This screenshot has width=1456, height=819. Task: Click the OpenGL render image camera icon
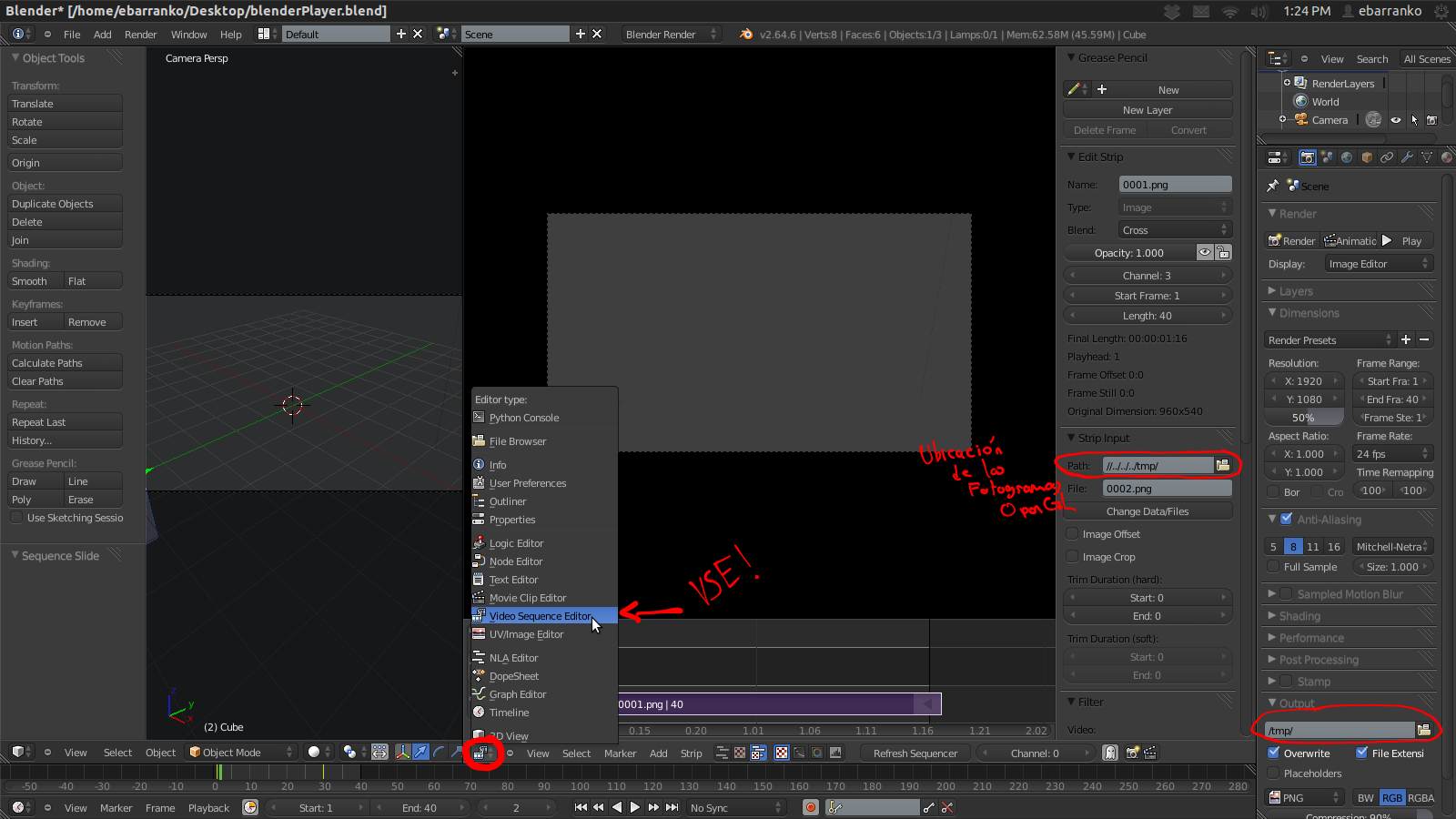[1133, 753]
